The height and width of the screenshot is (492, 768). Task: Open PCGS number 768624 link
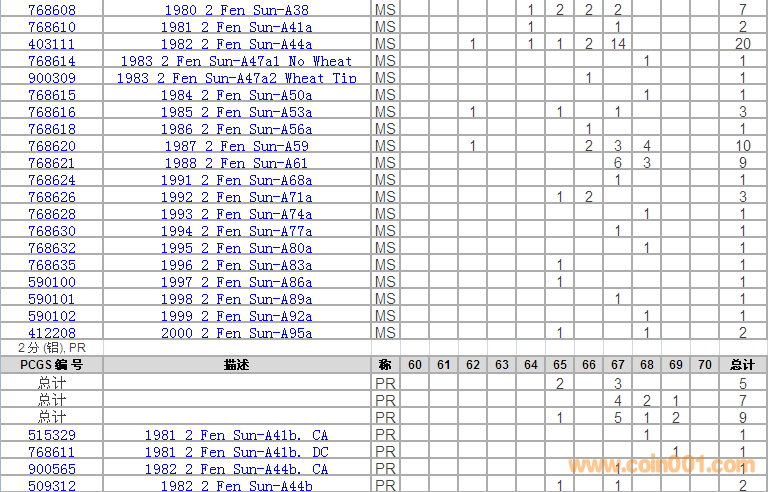pyautogui.click(x=51, y=180)
